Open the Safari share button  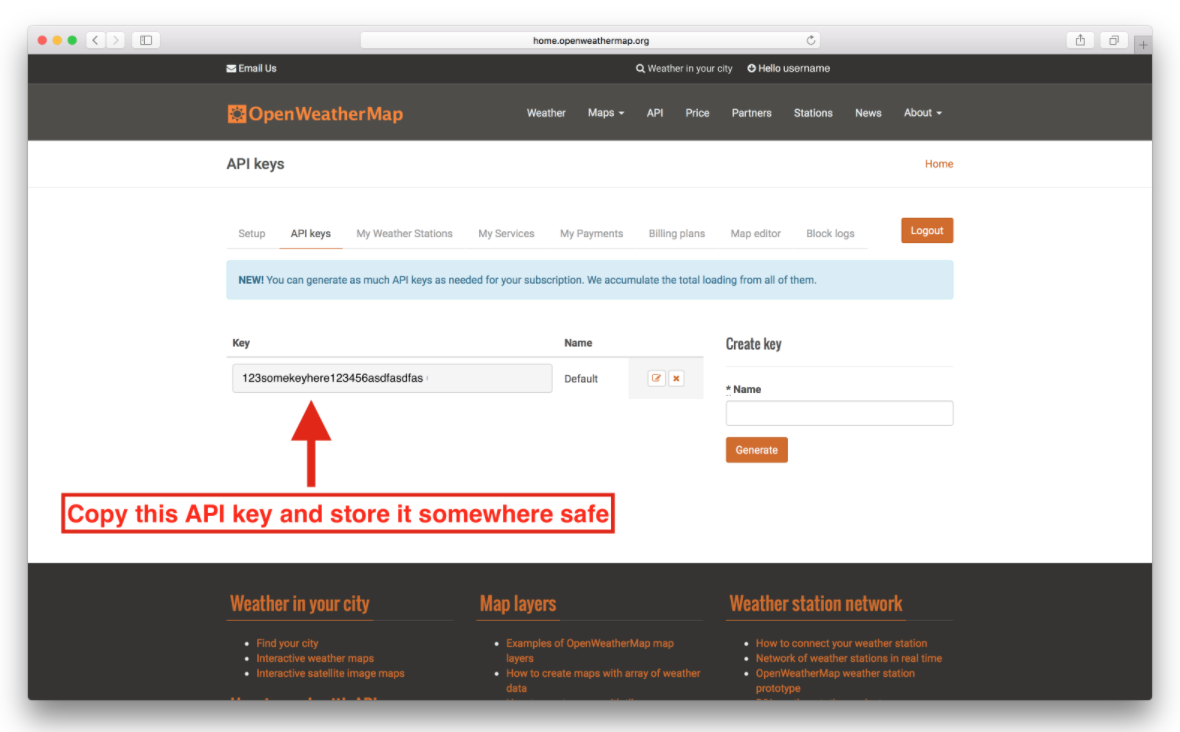1080,40
